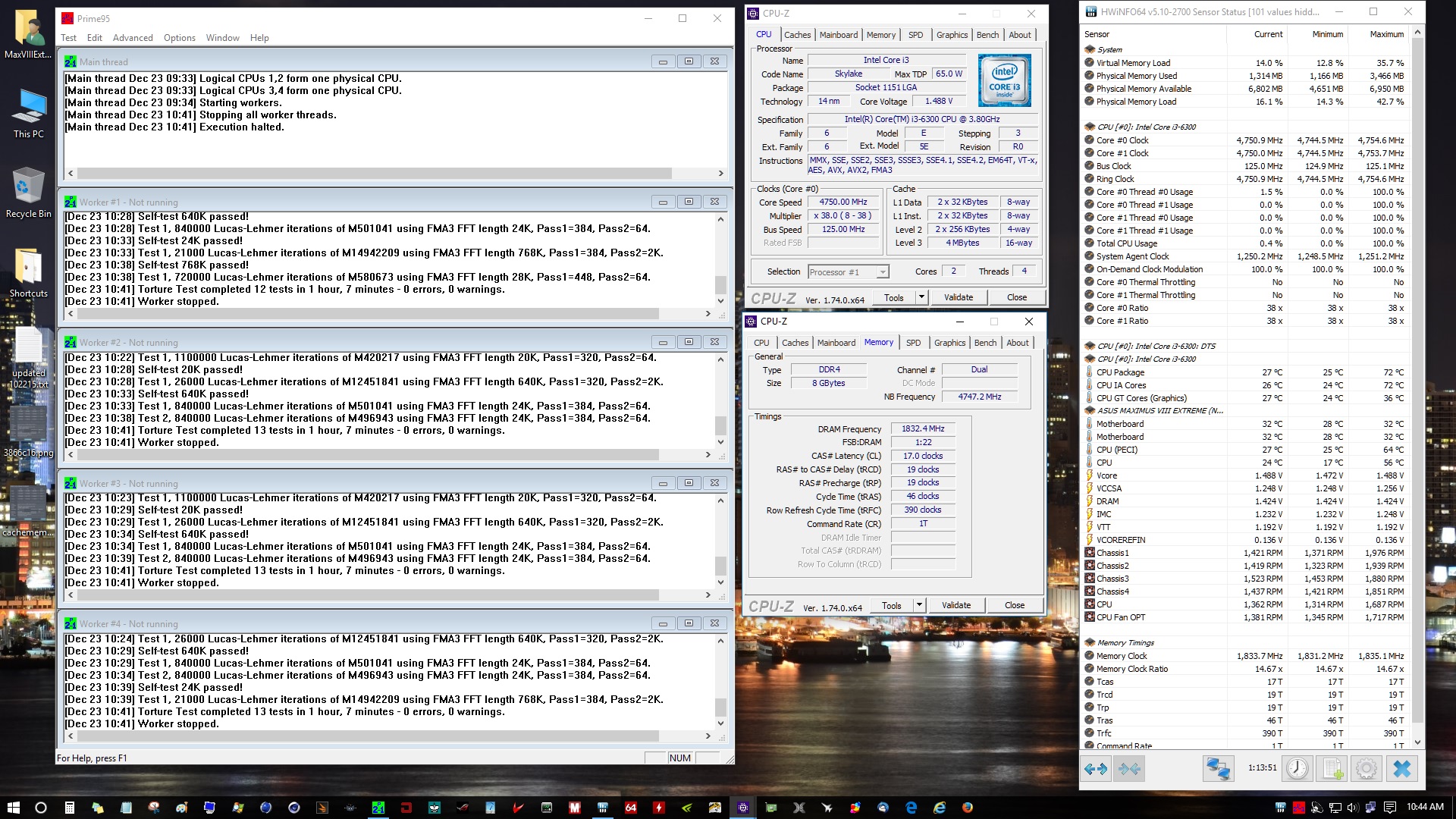Select 3866c16.png desktop thumbnail
This screenshot has width=1456, height=819.
pyautogui.click(x=28, y=432)
